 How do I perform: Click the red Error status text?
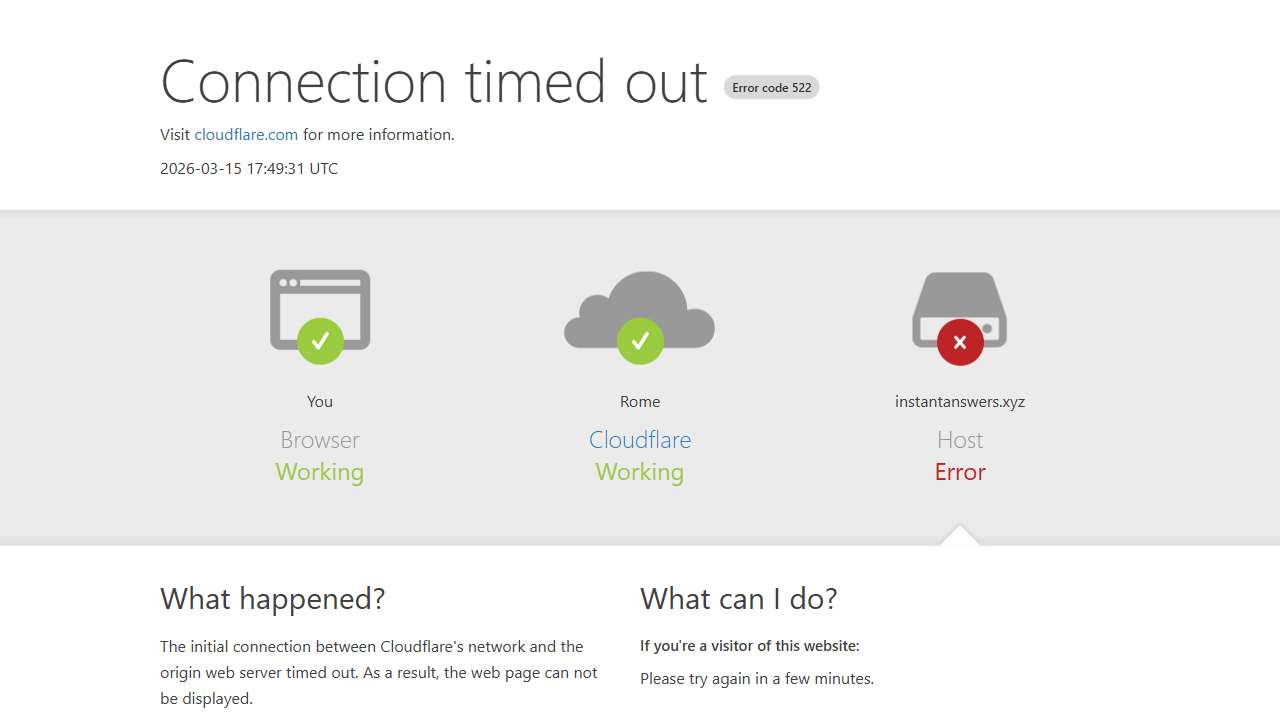(x=960, y=472)
